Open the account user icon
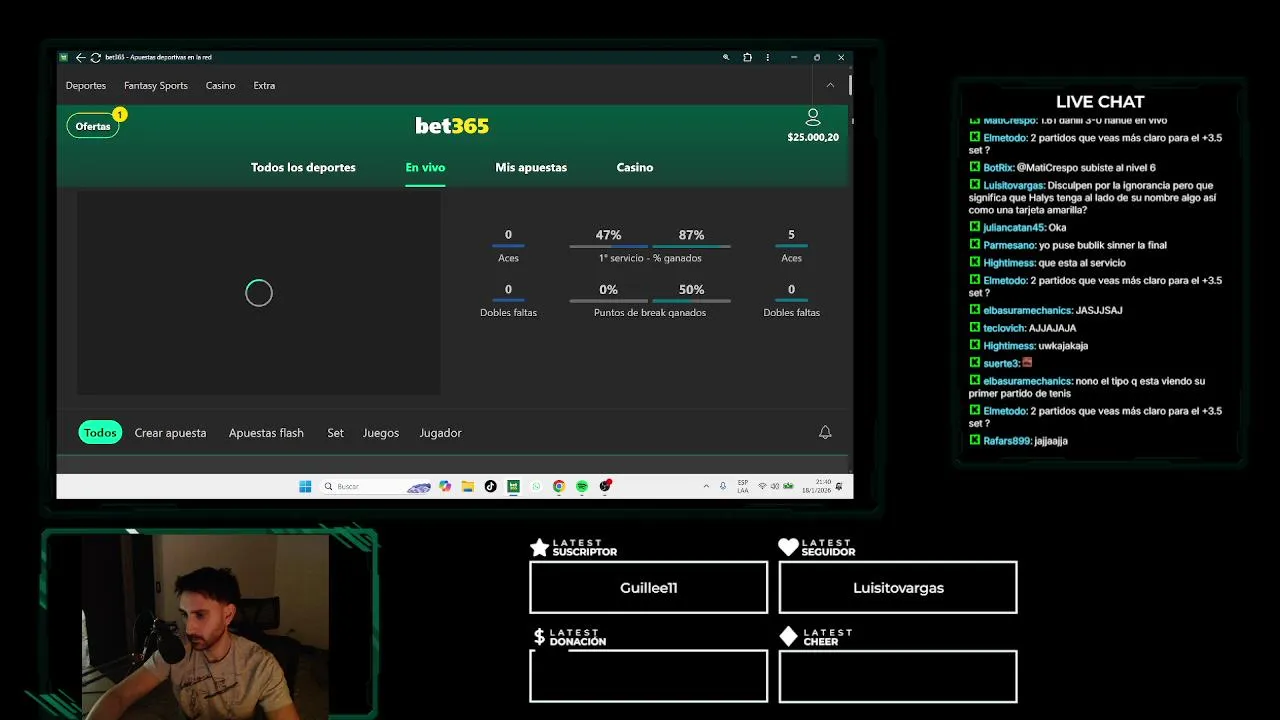Viewport: 1280px width, 720px height. (x=813, y=117)
